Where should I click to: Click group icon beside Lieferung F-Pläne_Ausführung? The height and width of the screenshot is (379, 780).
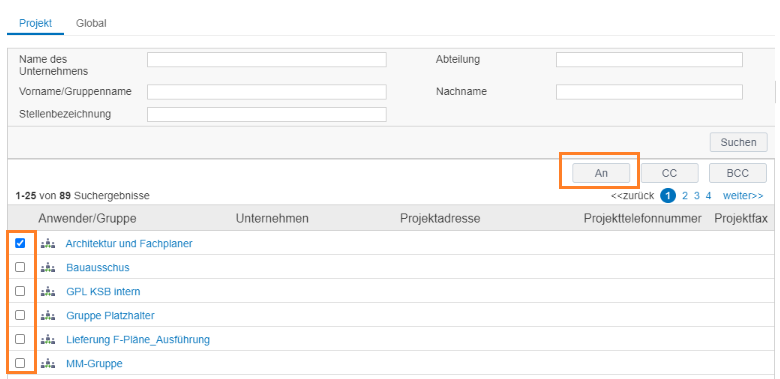(x=48, y=340)
